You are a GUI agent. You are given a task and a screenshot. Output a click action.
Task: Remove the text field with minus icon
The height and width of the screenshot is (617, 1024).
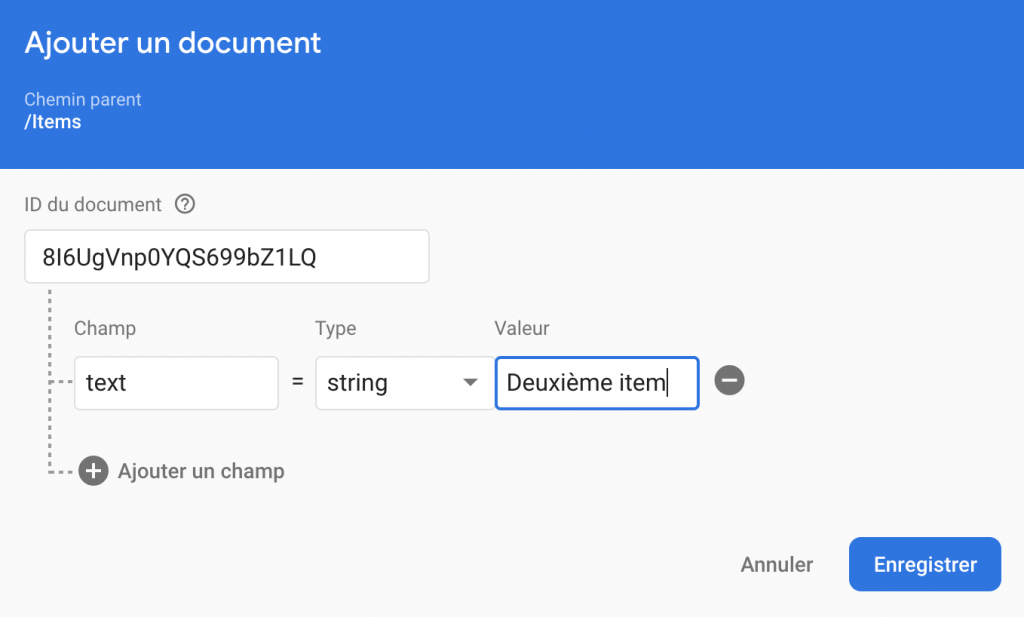(729, 381)
